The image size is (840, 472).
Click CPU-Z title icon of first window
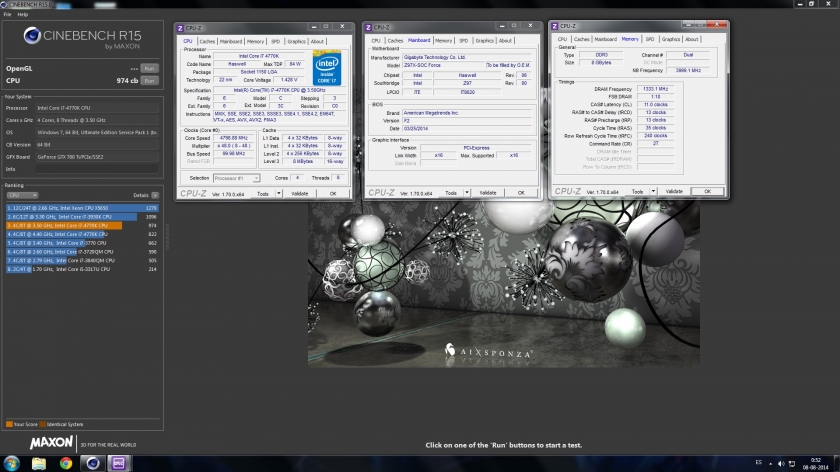pos(180,28)
